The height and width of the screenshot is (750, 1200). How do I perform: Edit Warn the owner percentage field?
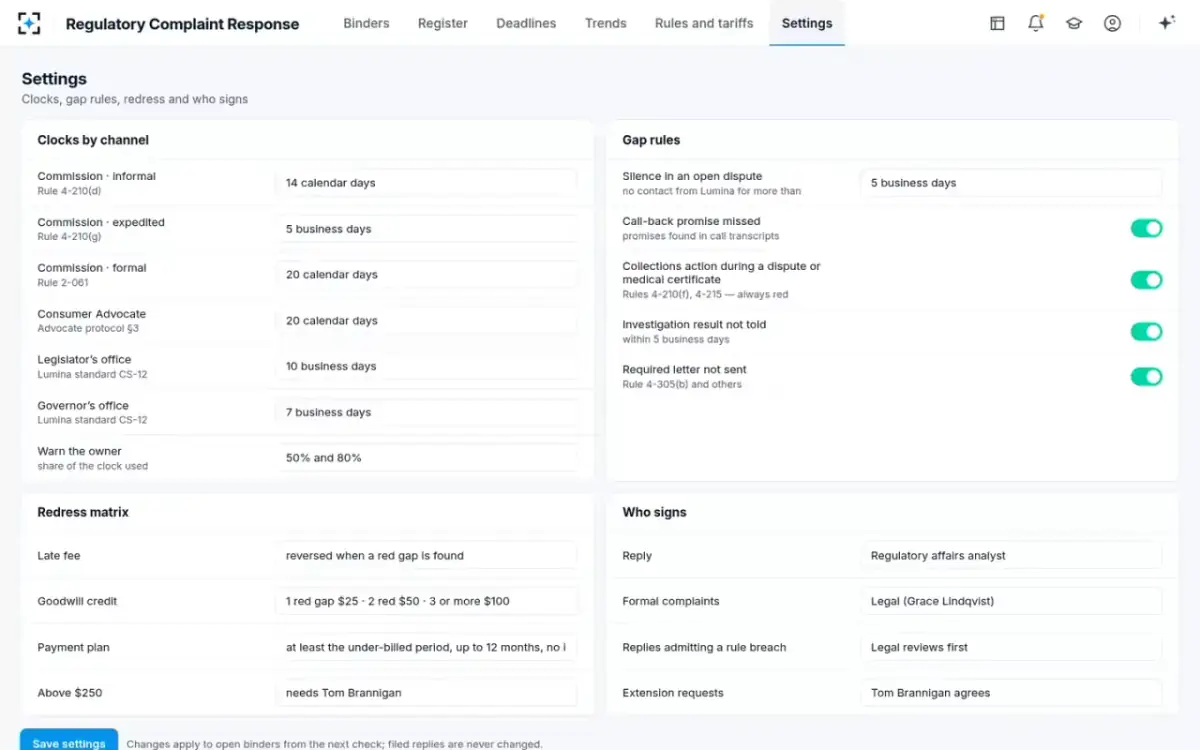426,458
